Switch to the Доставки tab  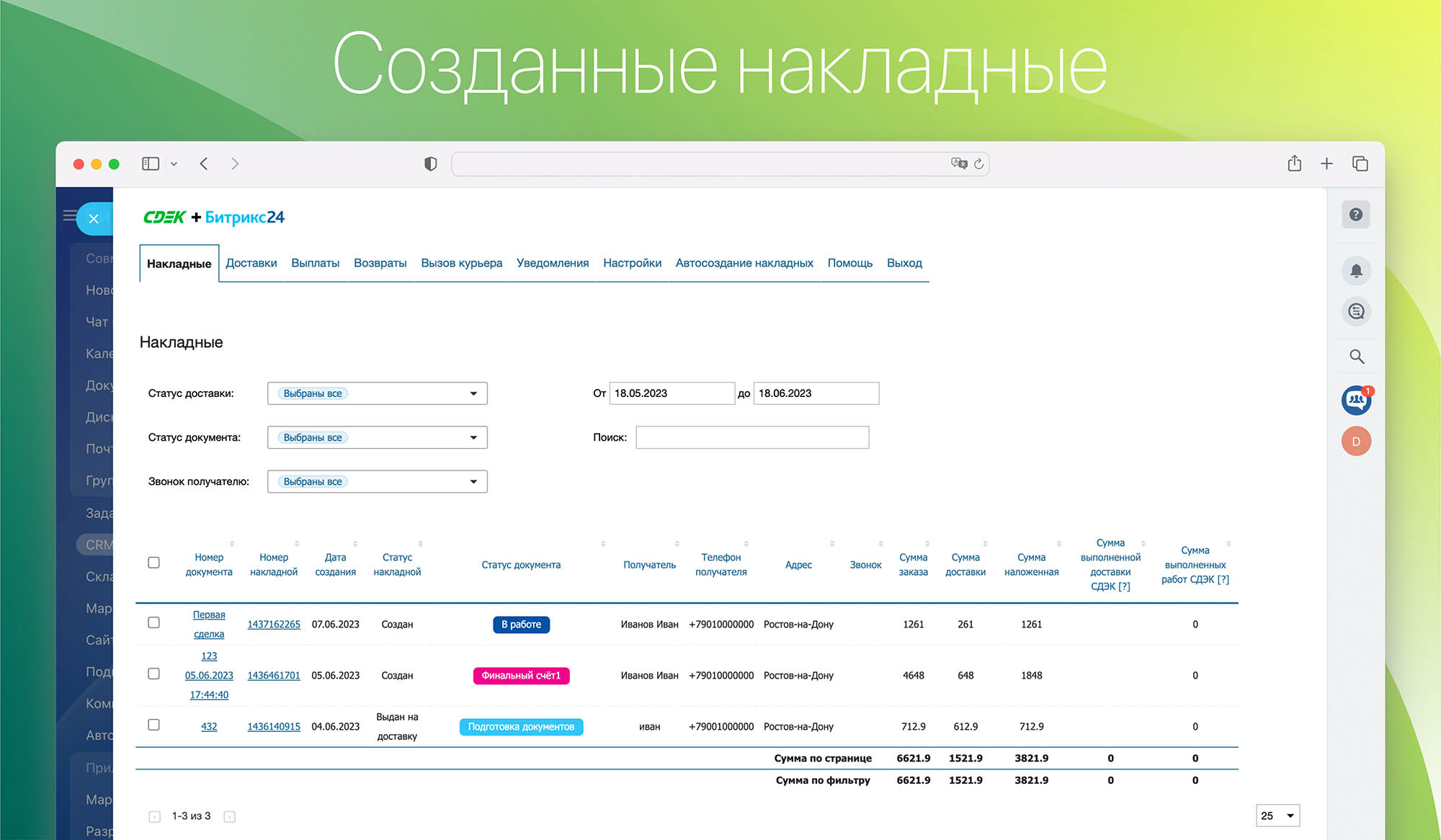(x=251, y=263)
